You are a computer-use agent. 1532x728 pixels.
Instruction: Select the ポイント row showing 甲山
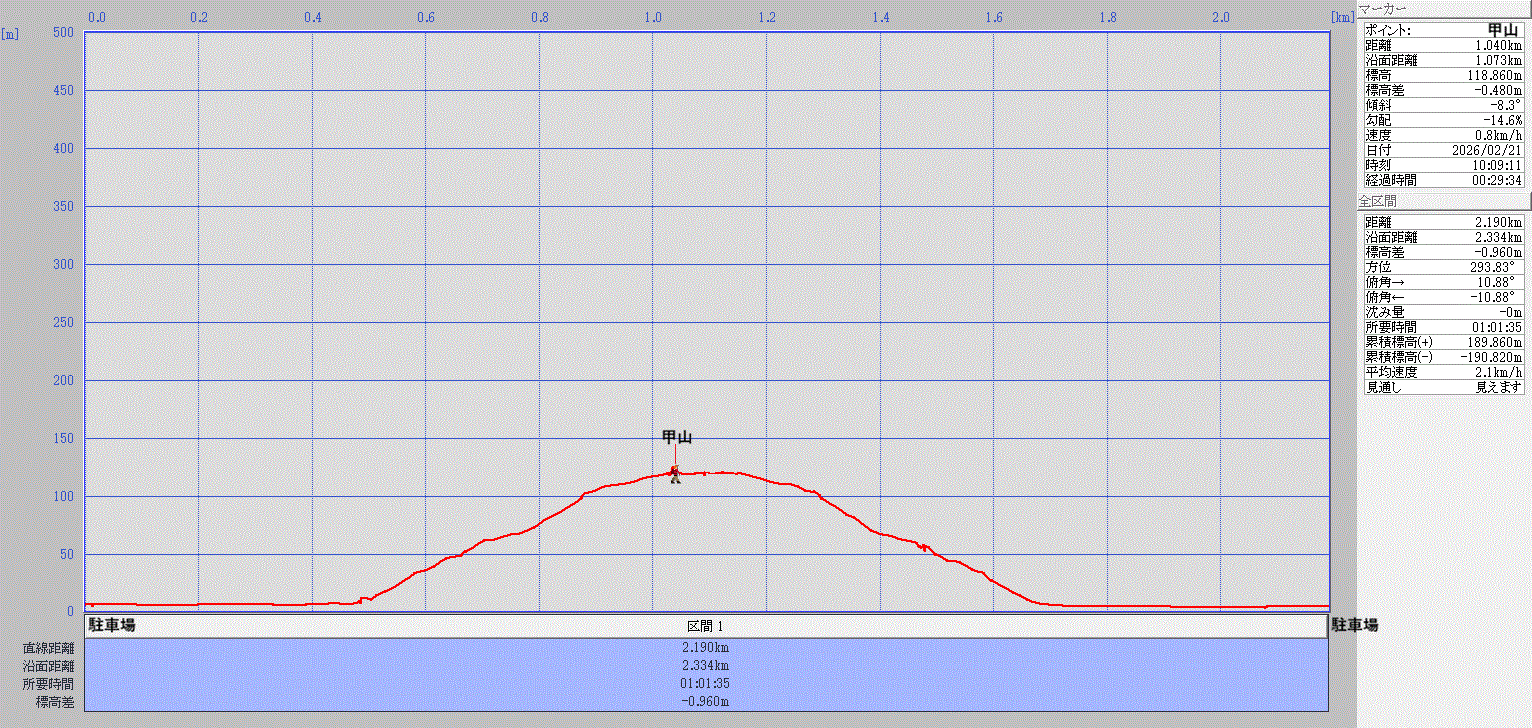pyautogui.click(x=1443, y=31)
